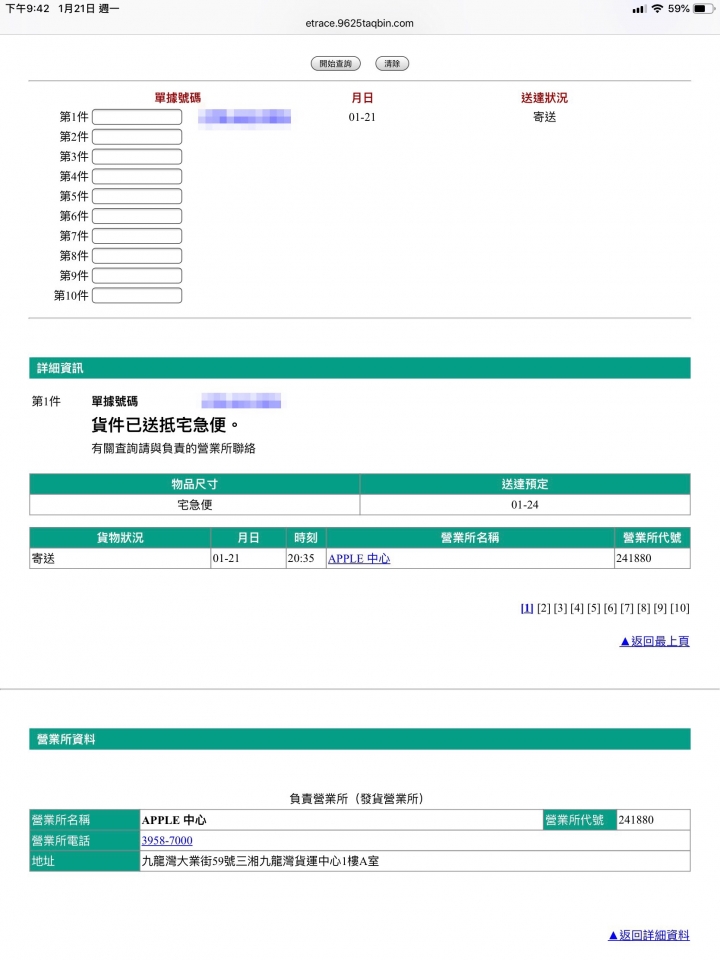Select the address text 九龍灣大業街59號
The image size is (720, 960).
coord(189,861)
